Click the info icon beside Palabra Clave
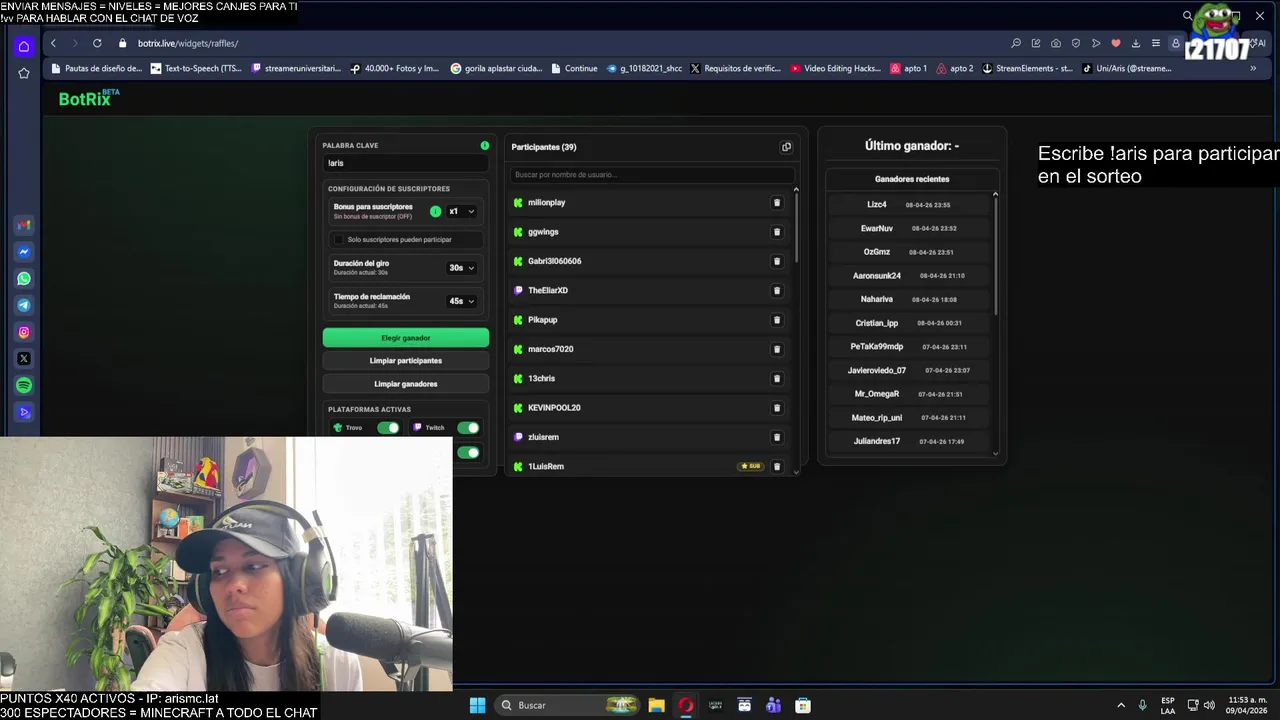The height and width of the screenshot is (720, 1280). coord(485,146)
